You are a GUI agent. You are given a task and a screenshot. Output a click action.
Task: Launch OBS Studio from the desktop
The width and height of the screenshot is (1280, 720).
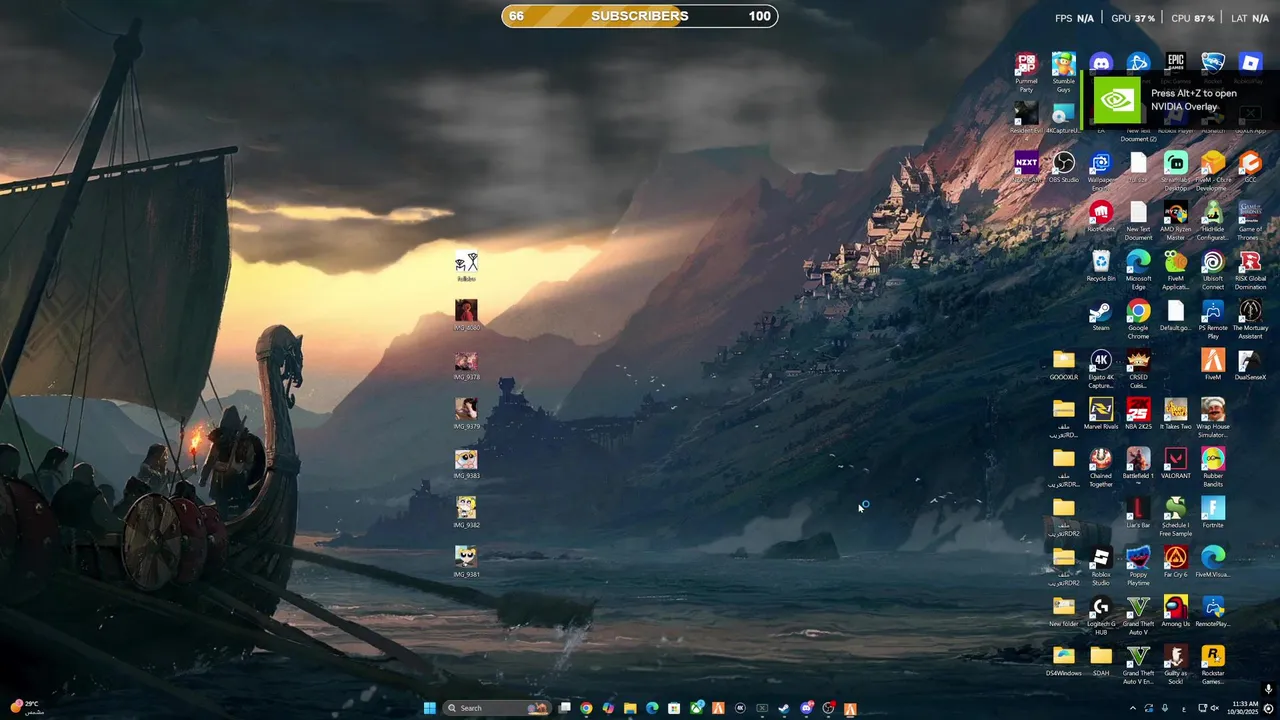1063,168
